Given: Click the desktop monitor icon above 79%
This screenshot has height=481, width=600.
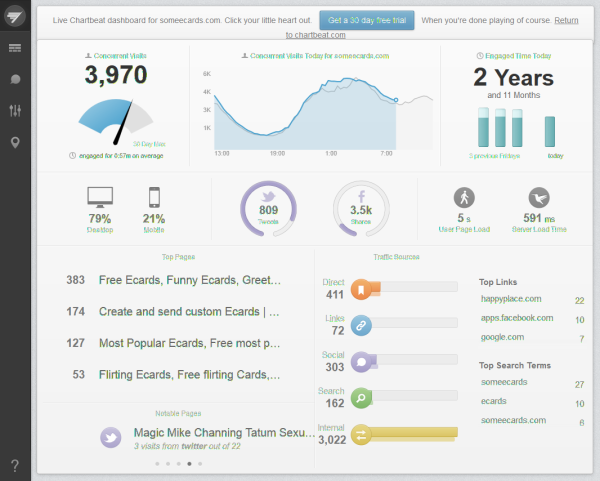Looking at the screenshot, I should tap(100, 197).
